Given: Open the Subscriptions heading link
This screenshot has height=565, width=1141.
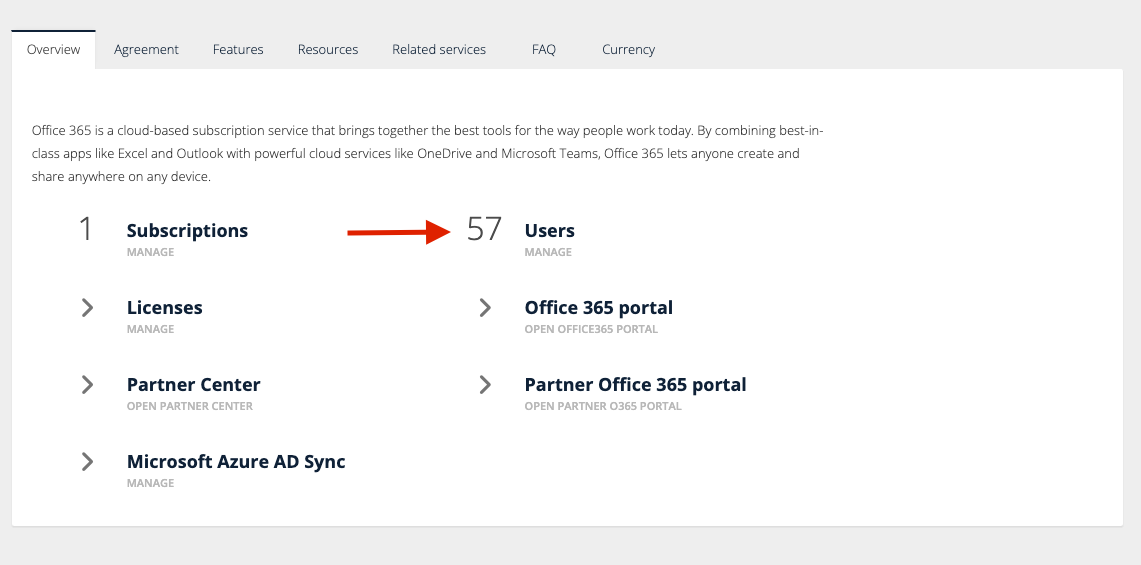Looking at the screenshot, I should tap(187, 231).
